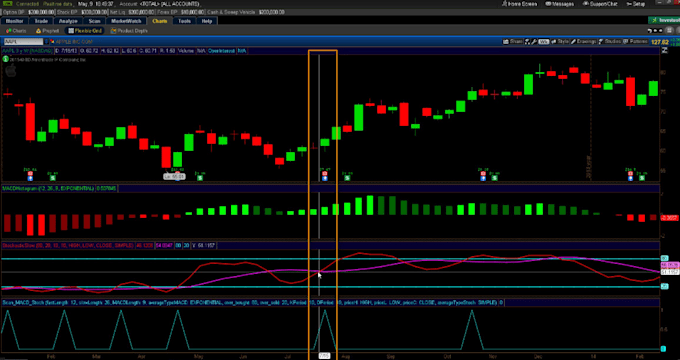
Task: Open the Monitor tab
Action: [14, 21]
